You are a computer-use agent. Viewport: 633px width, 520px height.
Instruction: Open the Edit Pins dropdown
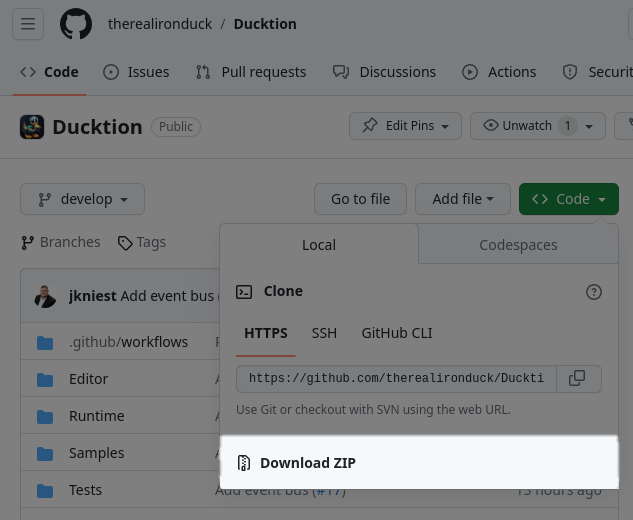pyautogui.click(x=405, y=126)
